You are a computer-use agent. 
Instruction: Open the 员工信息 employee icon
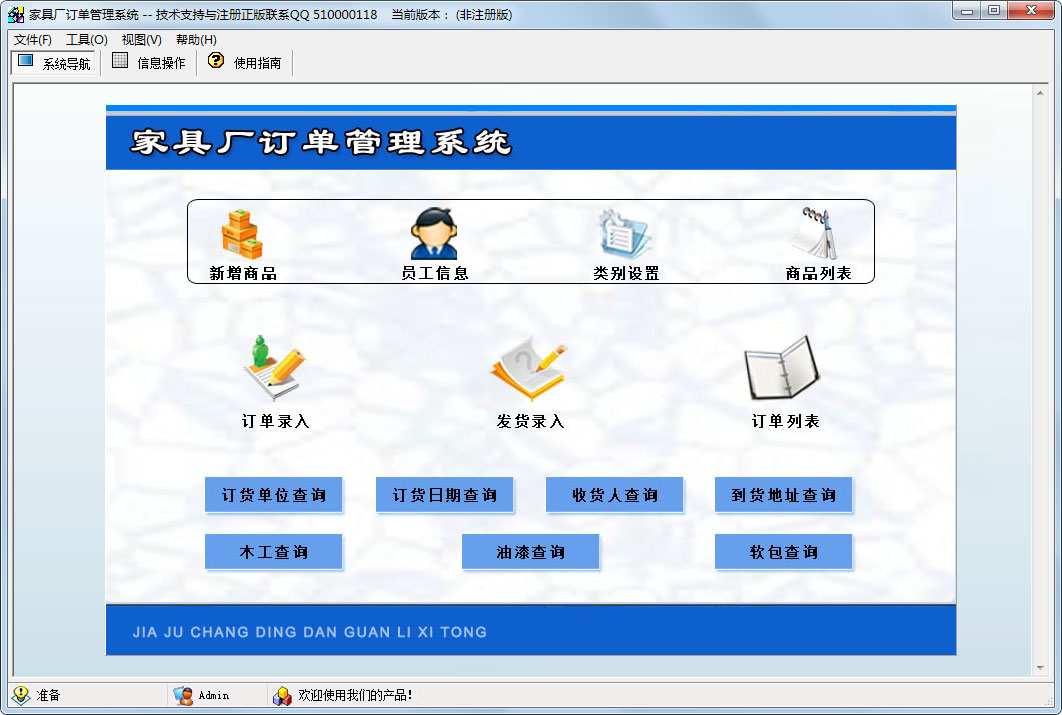pyautogui.click(x=434, y=234)
